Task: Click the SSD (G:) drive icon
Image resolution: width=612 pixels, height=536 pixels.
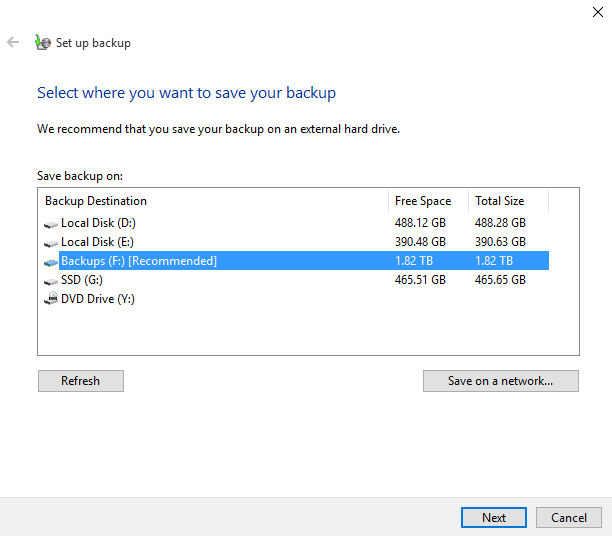Action: (x=51, y=280)
